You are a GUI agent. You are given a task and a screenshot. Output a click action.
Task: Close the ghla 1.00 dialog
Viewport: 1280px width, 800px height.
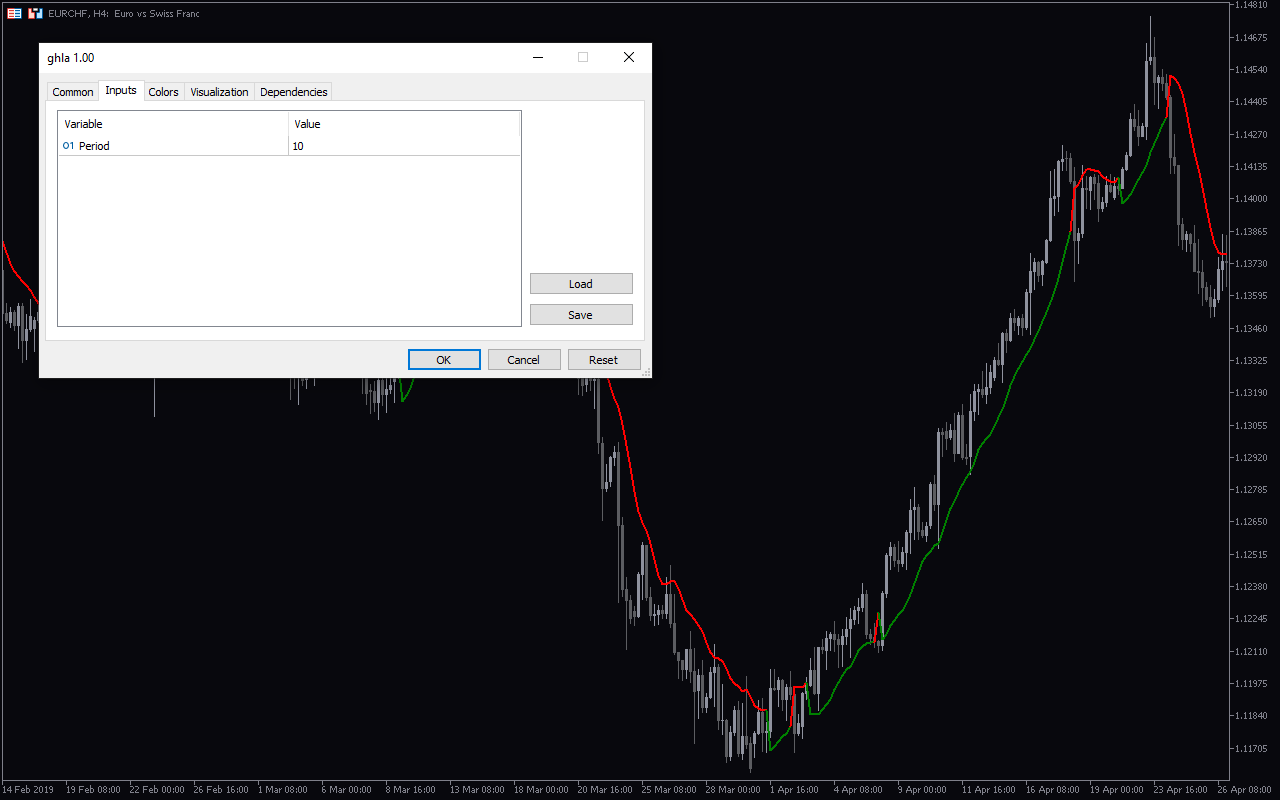(629, 58)
